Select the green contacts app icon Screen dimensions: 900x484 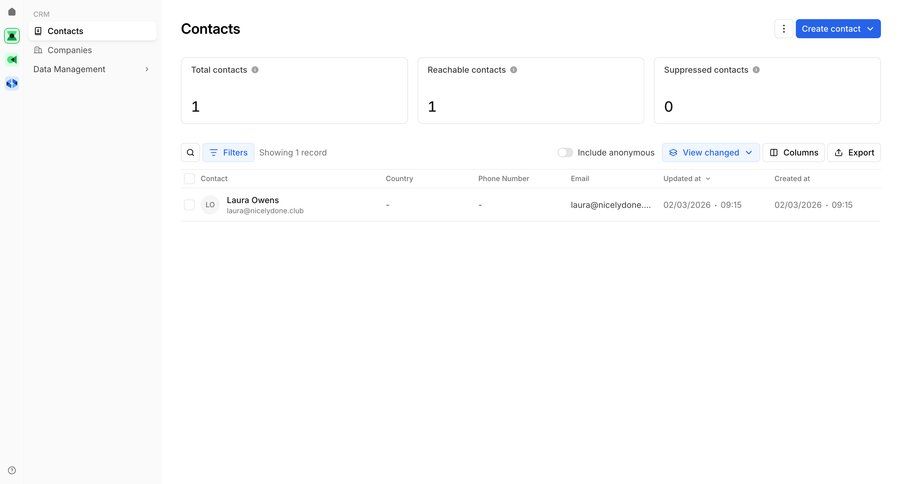11,36
